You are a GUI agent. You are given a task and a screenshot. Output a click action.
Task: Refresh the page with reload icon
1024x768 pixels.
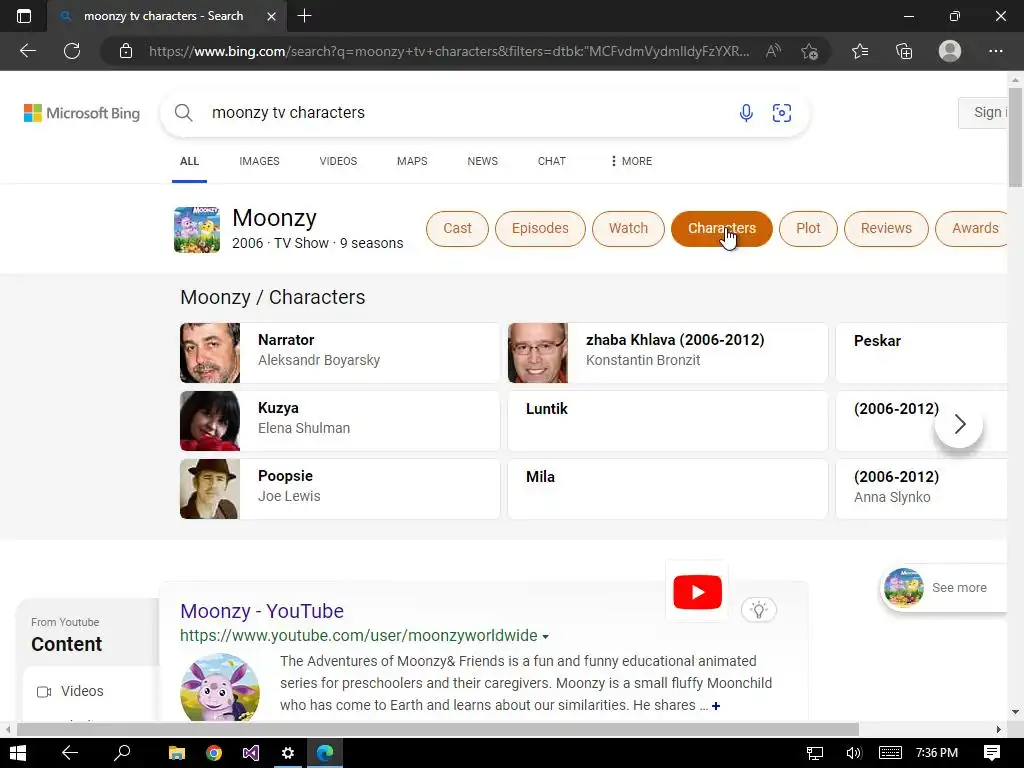(x=72, y=51)
